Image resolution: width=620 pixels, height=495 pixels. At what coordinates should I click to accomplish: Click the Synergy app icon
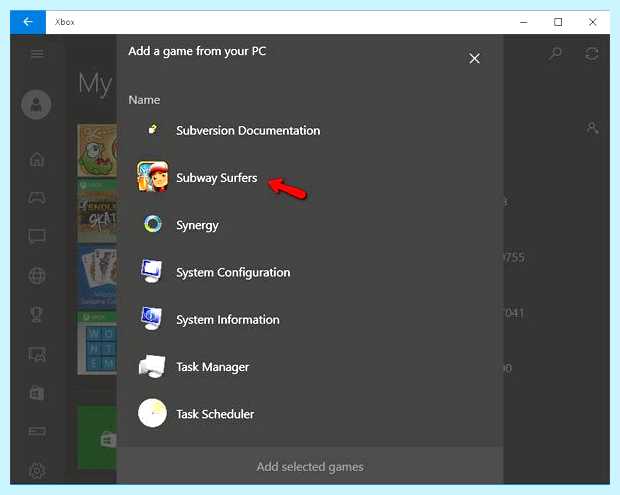(x=153, y=224)
